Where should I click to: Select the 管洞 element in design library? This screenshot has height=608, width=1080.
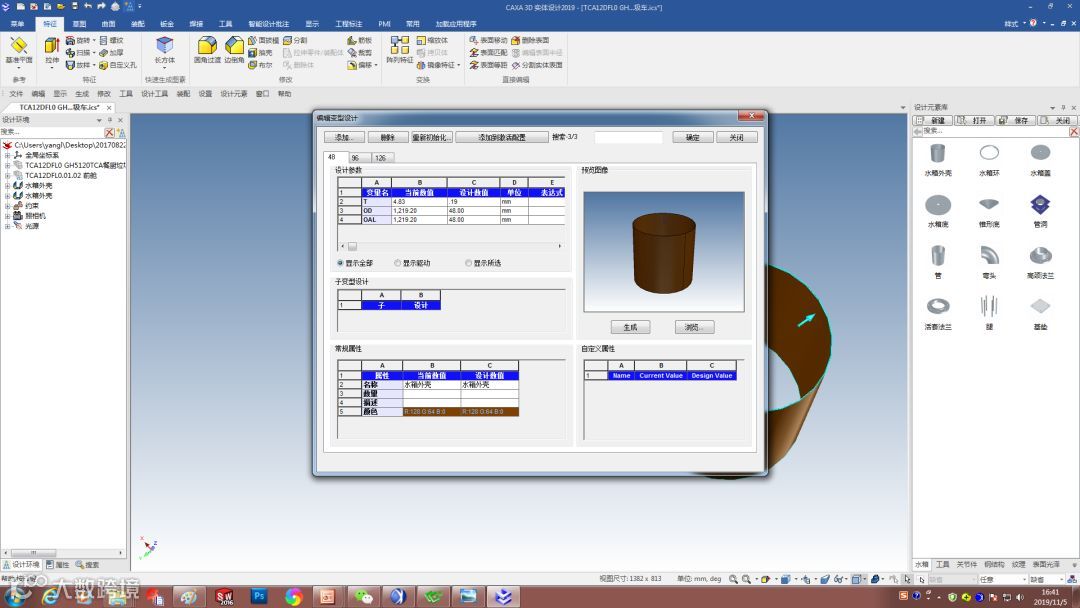point(1040,205)
